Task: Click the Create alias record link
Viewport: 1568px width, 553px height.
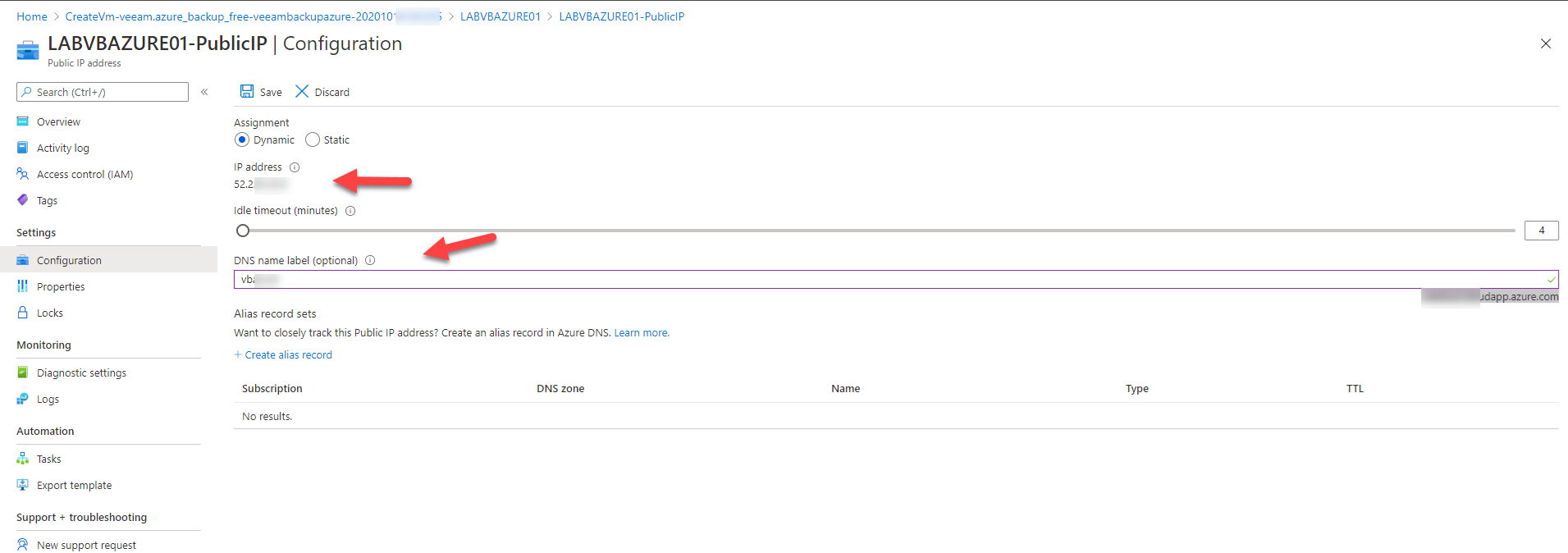Action: coord(288,355)
